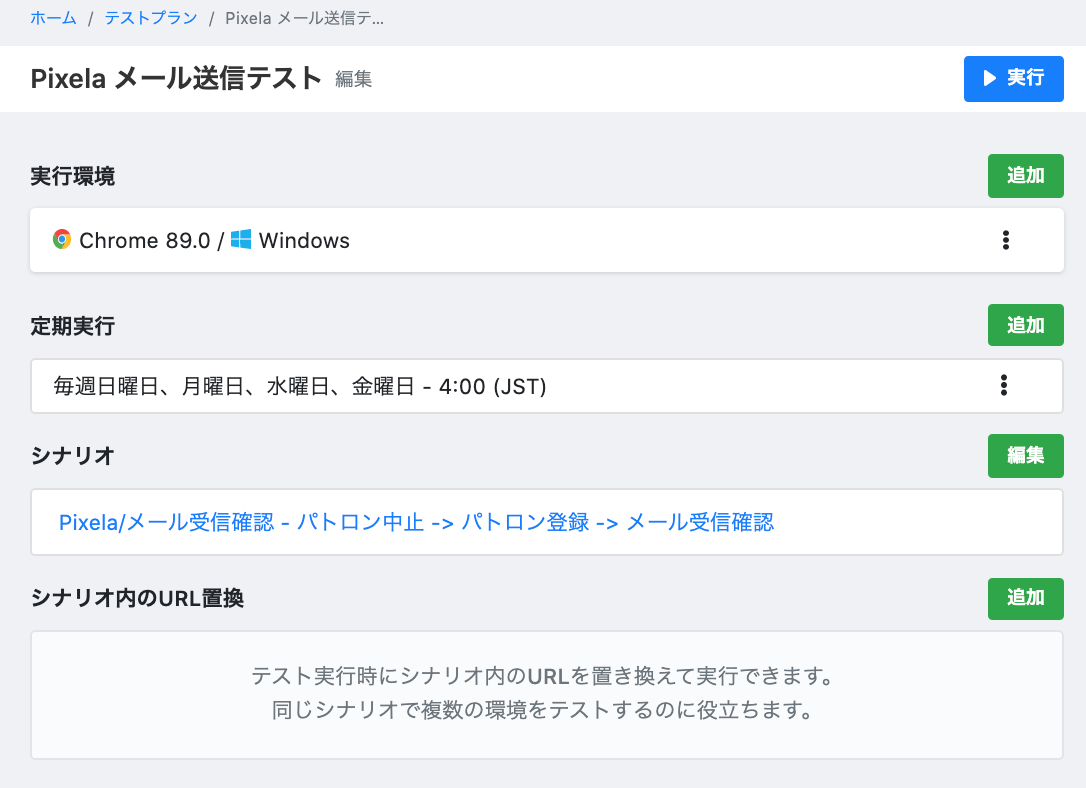Click the 定期実行 section heading
This screenshot has height=788, width=1086.
[x=72, y=325]
